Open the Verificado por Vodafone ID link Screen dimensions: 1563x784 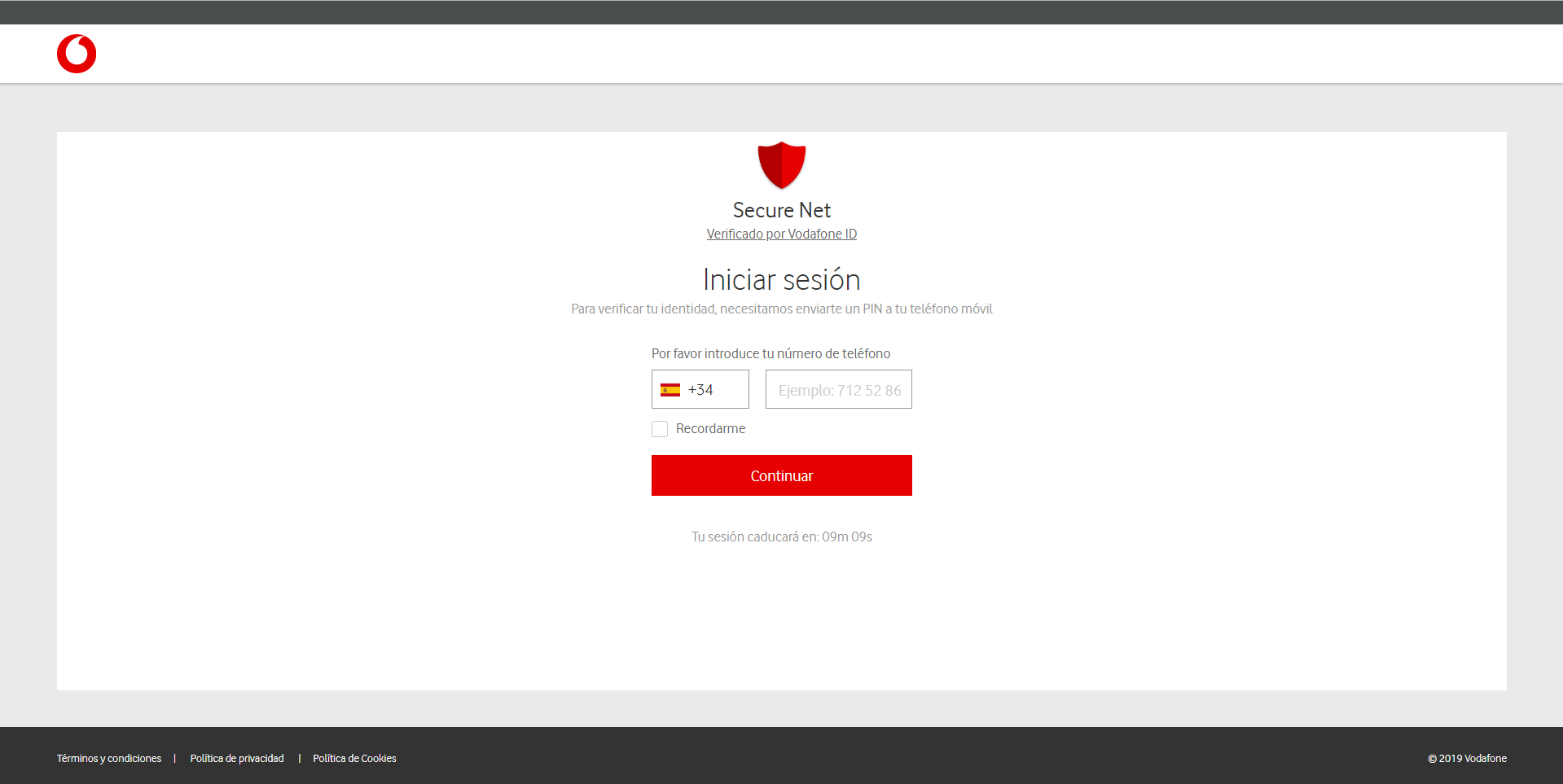tap(781, 234)
